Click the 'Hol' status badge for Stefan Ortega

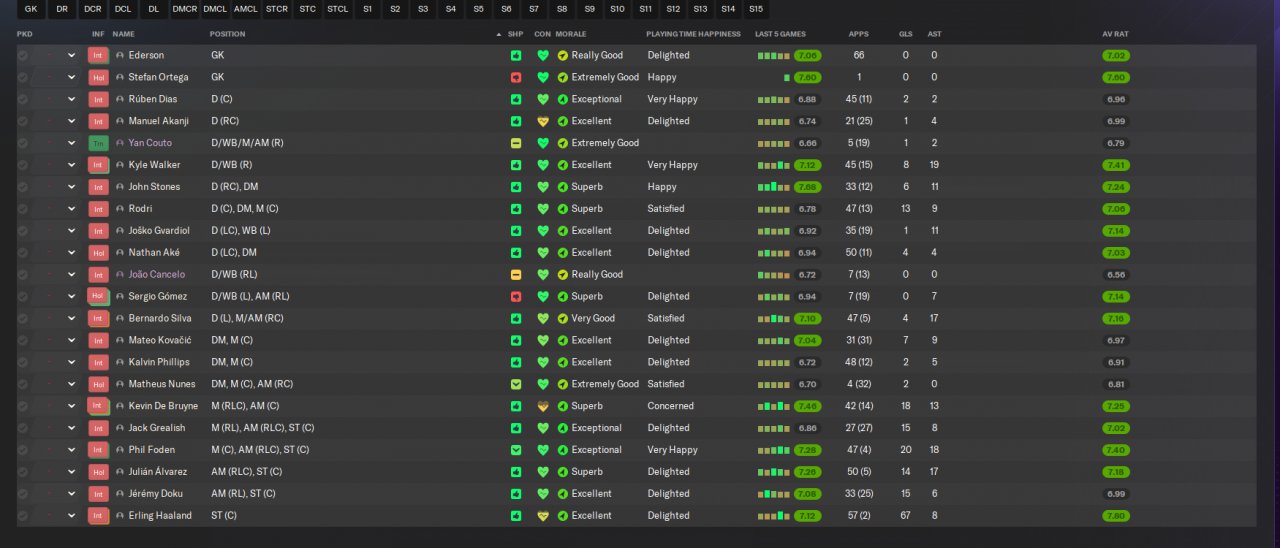point(98,77)
